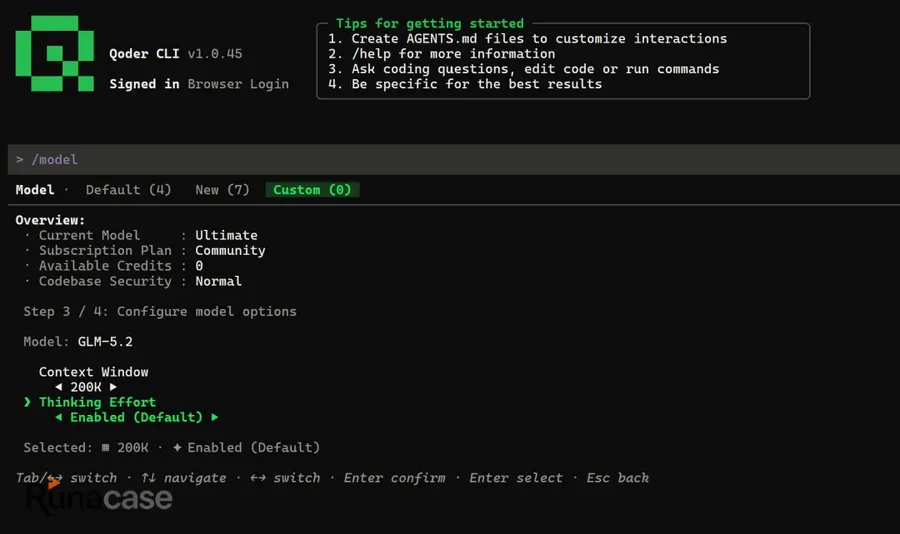Increase Context Window with right arrow
Image resolution: width=900 pixels, height=534 pixels.
click(x=113, y=387)
